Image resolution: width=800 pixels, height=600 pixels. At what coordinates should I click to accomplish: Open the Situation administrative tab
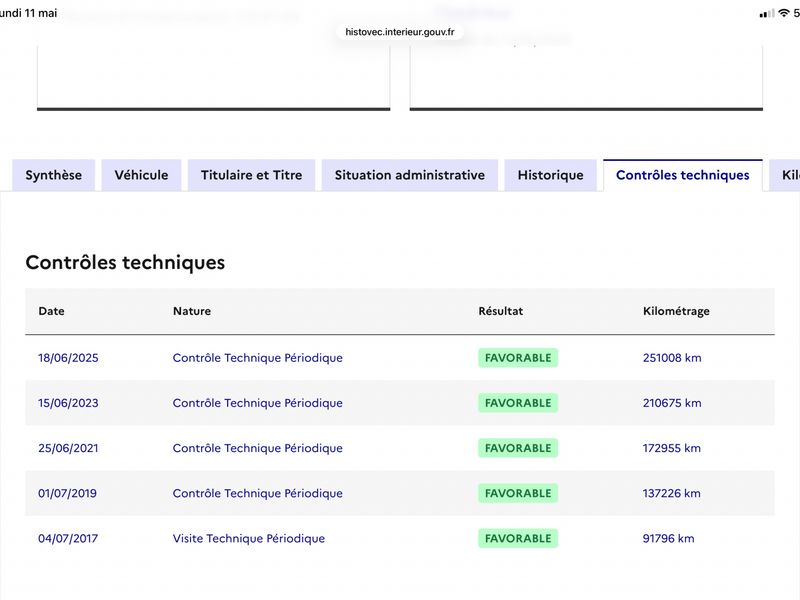tap(410, 175)
